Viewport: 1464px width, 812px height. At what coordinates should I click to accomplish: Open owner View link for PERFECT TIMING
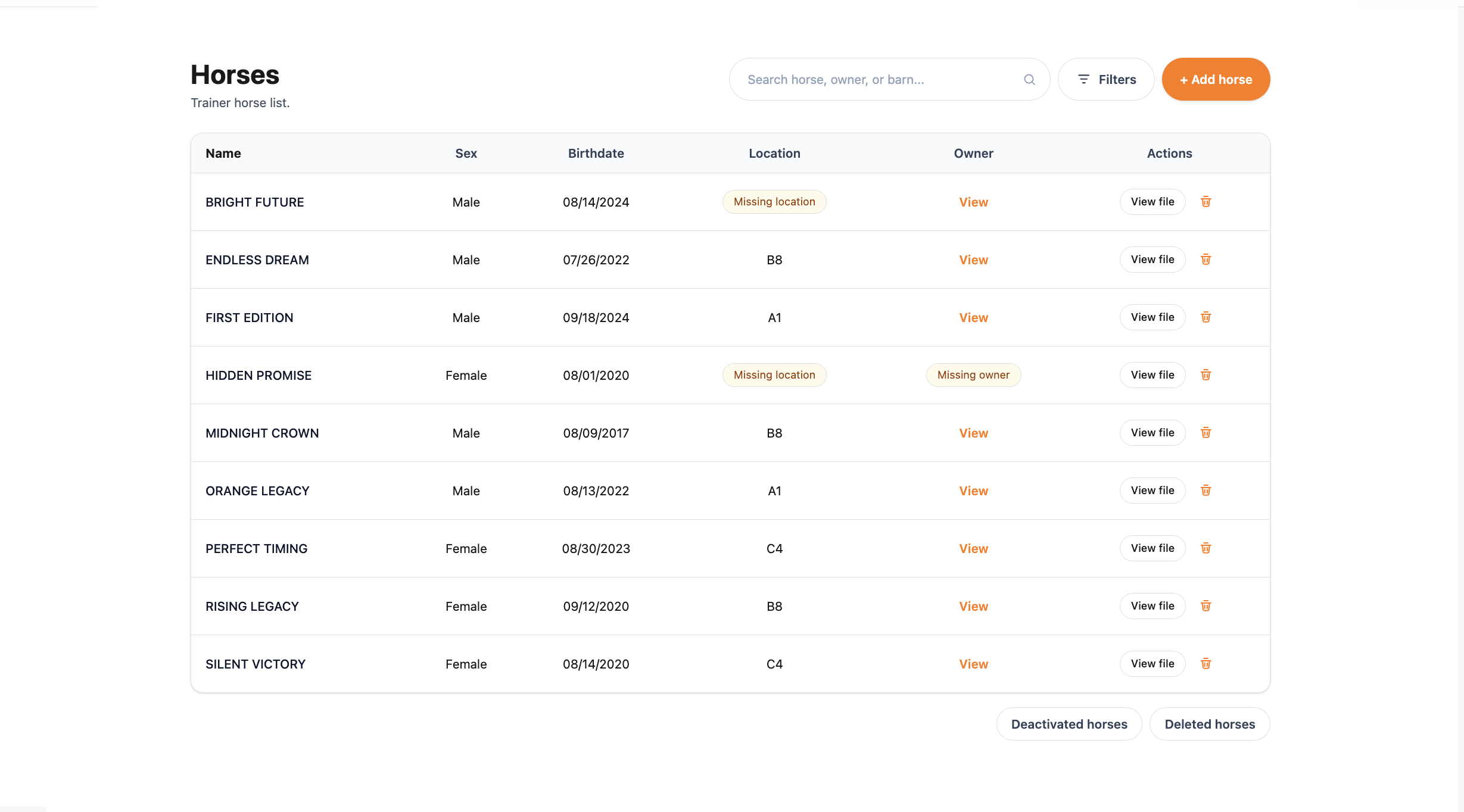tap(973, 549)
